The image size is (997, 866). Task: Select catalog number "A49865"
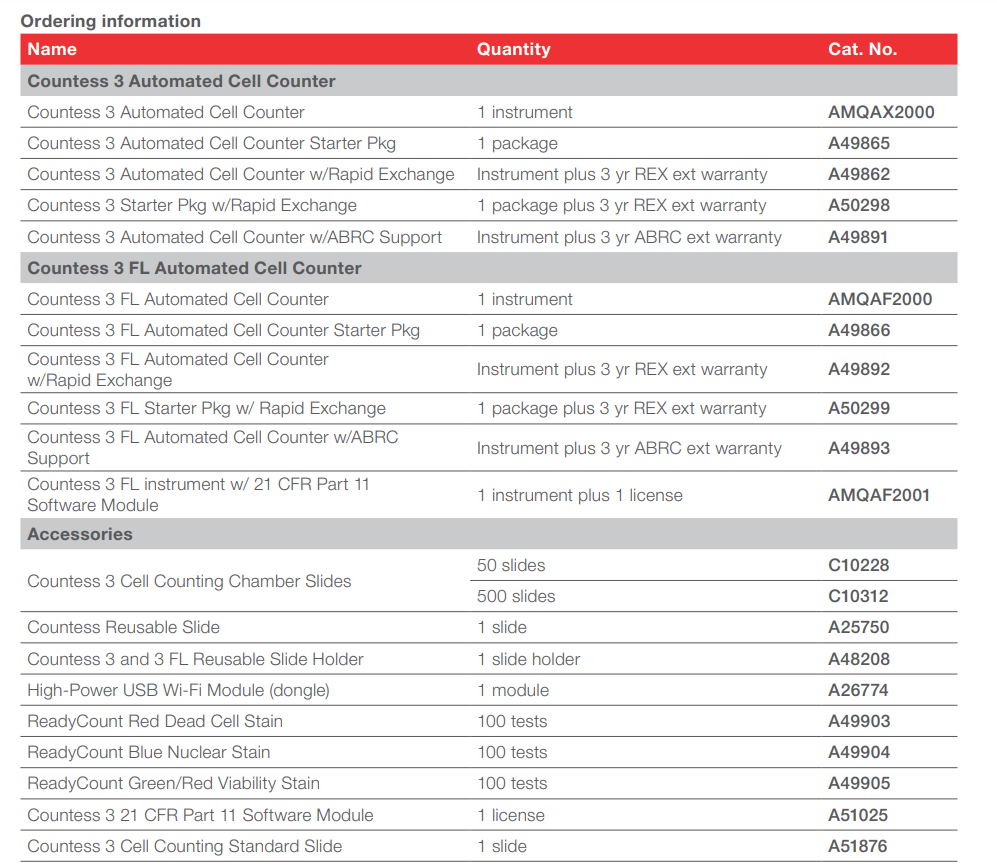[x=859, y=144]
